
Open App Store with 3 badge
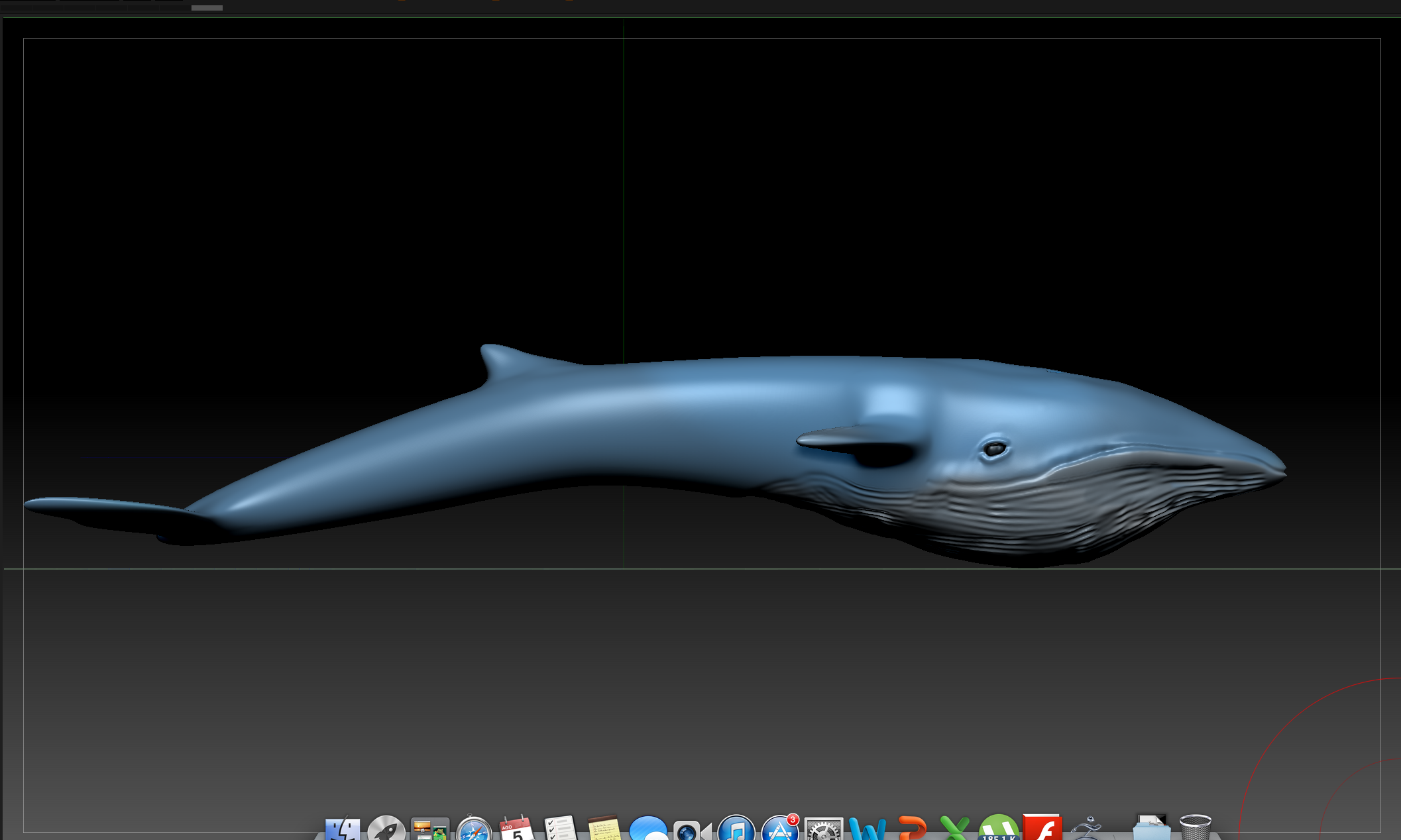click(779, 829)
